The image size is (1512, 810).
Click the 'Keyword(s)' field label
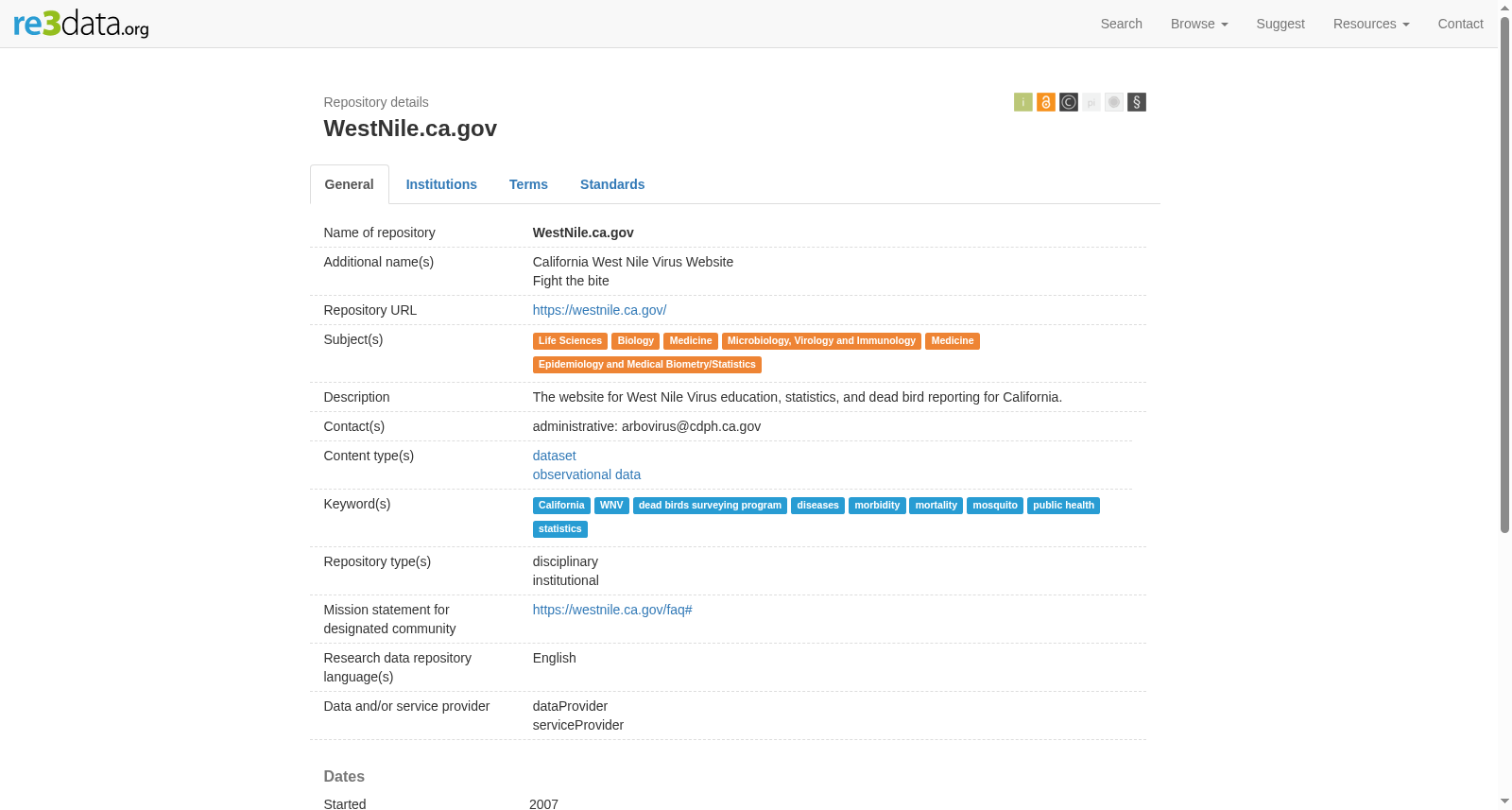point(357,504)
